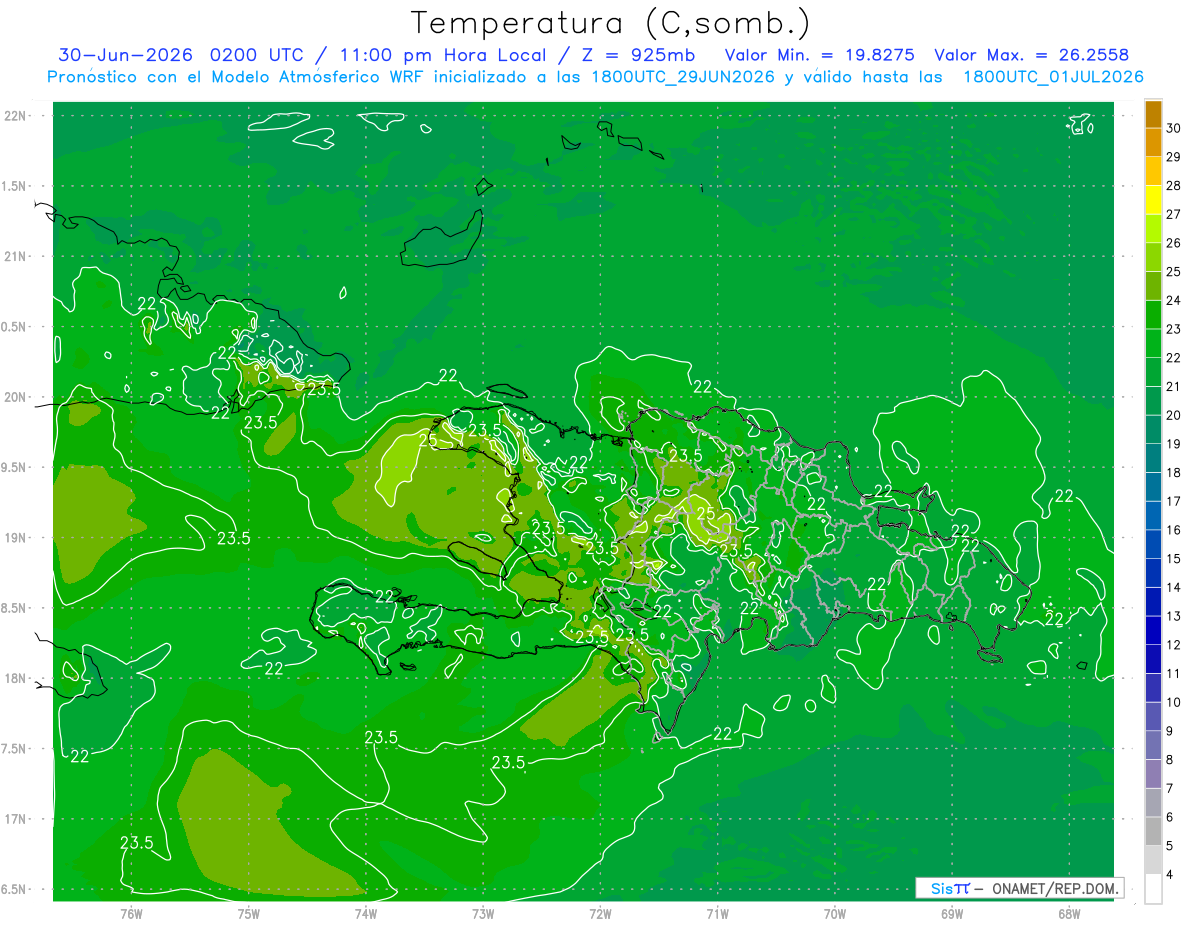This screenshot has height=927, width=1200.
Task: Select the date text "30-Jun-2026"
Action: (x=126, y=55)
